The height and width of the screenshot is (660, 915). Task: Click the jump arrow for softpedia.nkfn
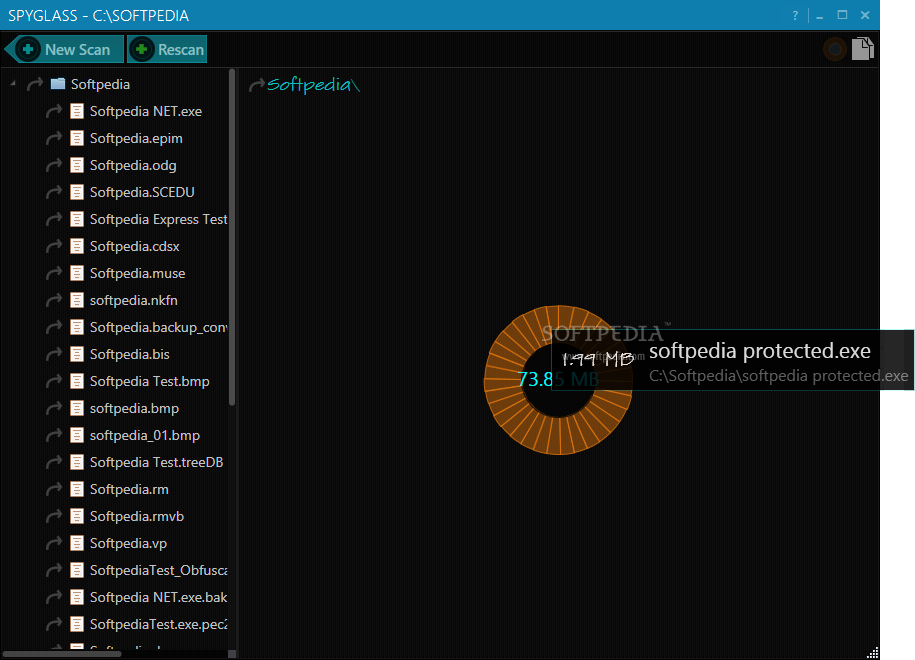pyautogui.click(x=54, y=300)
